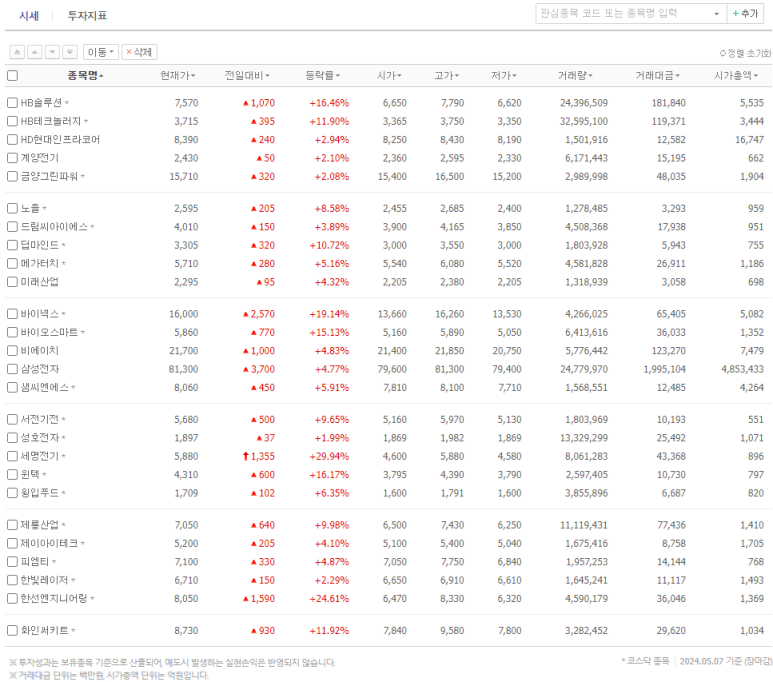Click the 32,595,100 volume for HB테크놀러지
The height and width of the screenshot is (682, 773).
click(x=584, y=121)
